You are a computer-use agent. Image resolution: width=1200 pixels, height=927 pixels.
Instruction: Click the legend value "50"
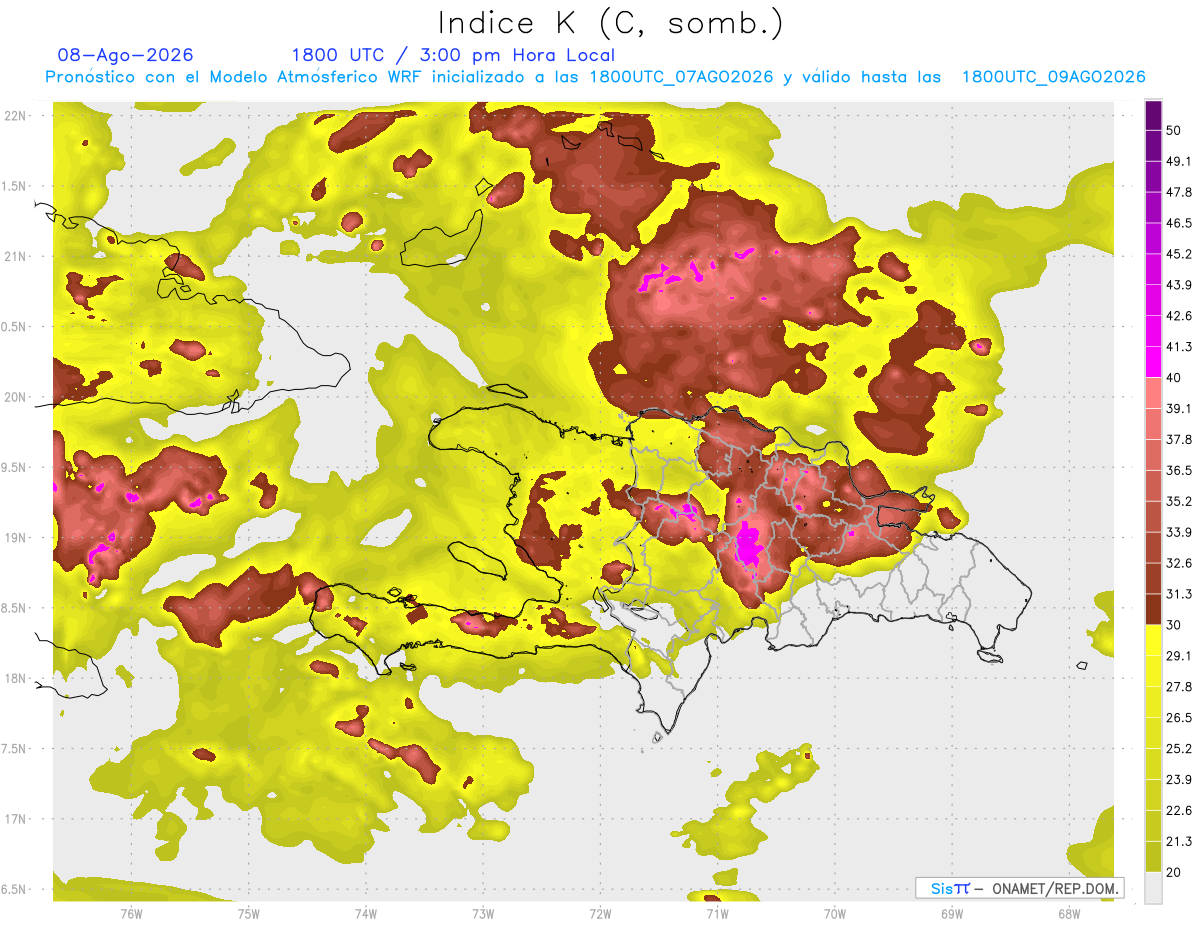(1174, 130)
